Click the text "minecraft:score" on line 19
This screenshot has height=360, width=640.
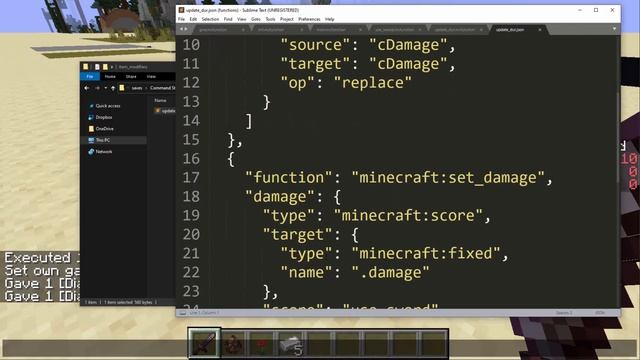pyautogui.click(x=408, y=216)
